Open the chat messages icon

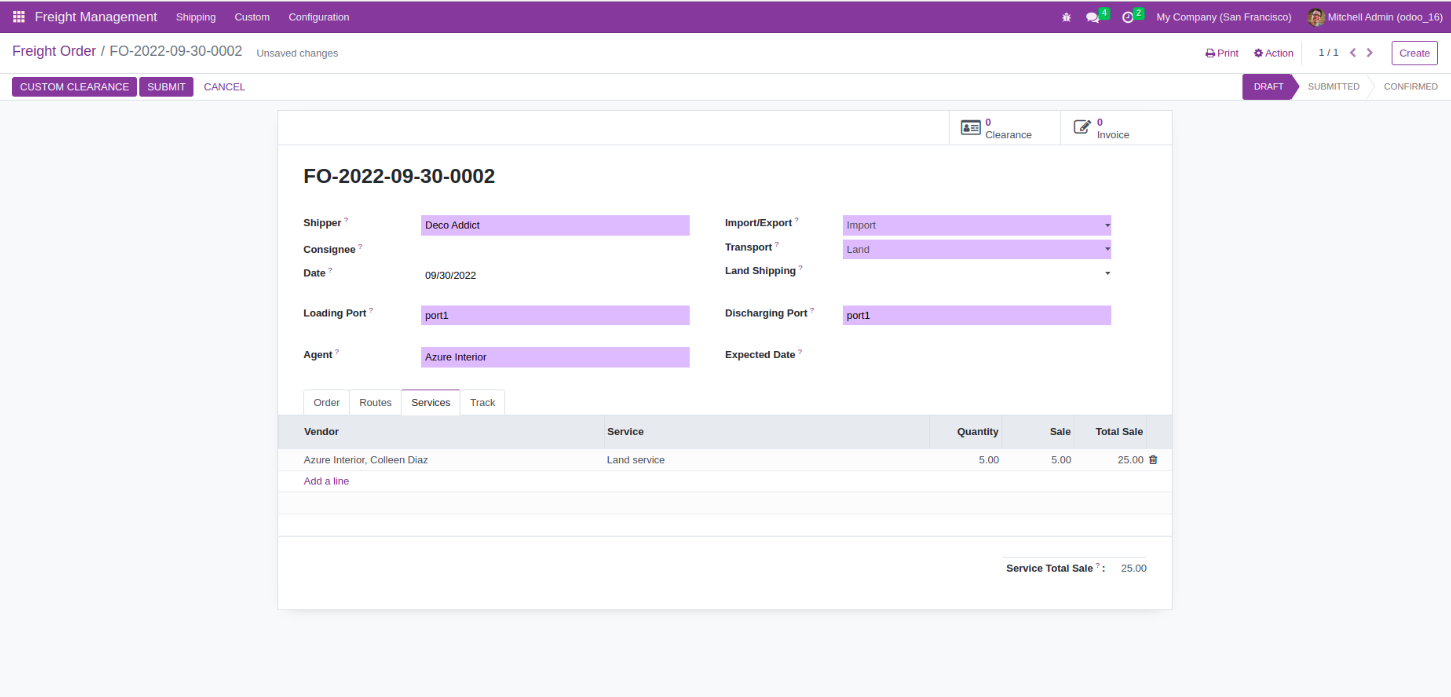[x=1093, y=17]
